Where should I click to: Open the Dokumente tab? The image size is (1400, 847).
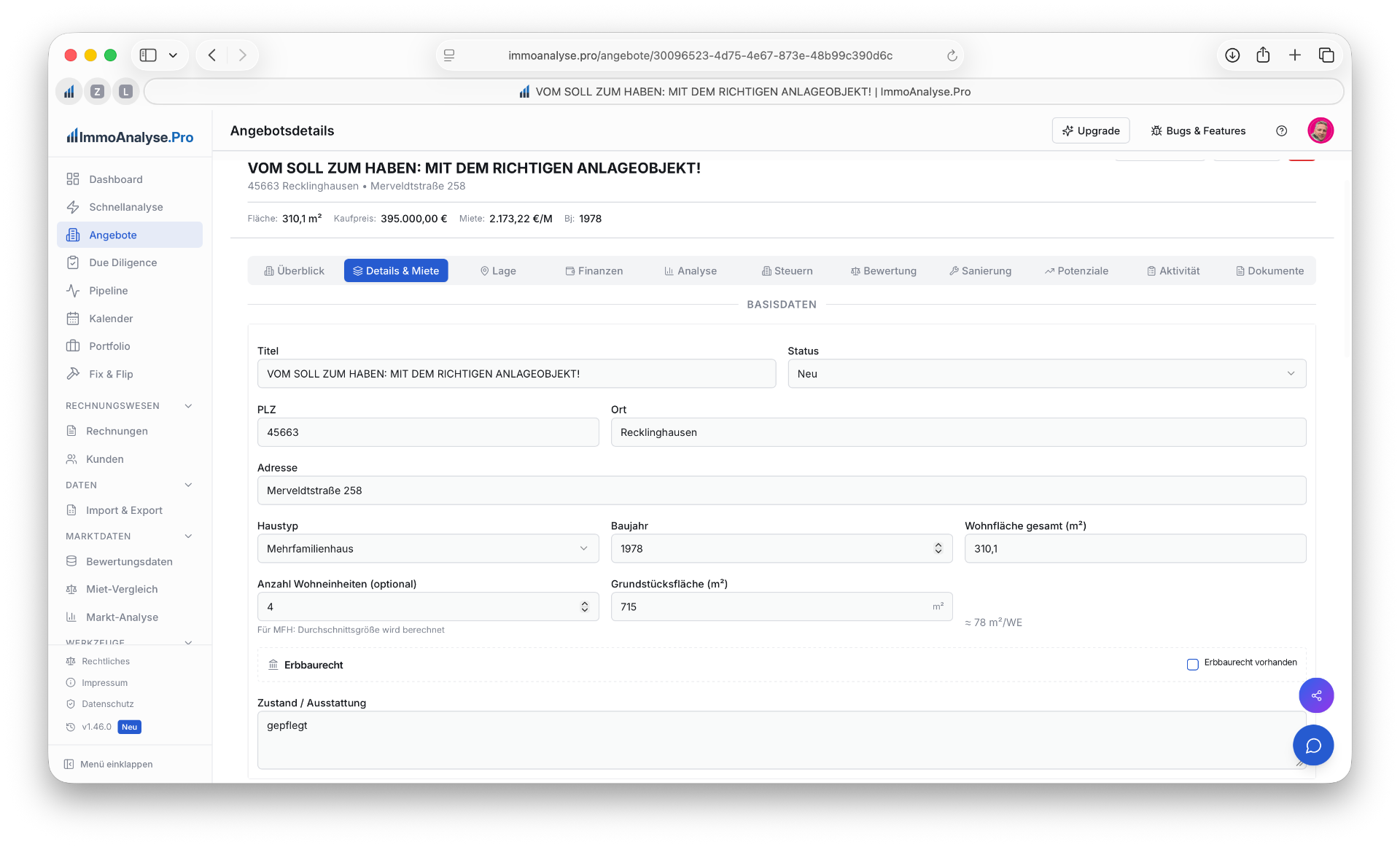1270,270
